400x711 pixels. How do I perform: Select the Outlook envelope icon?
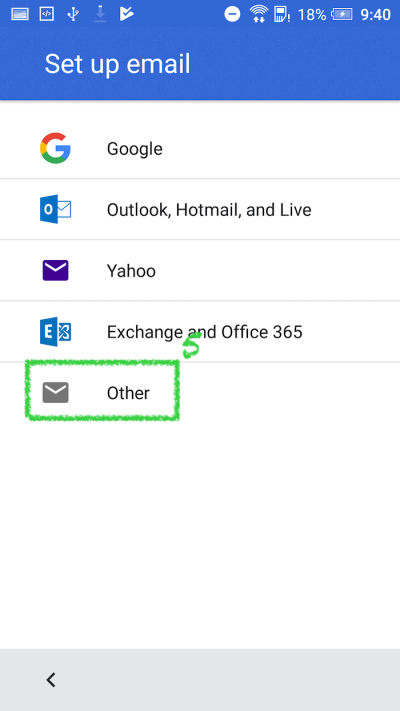[x=55, y=209]
